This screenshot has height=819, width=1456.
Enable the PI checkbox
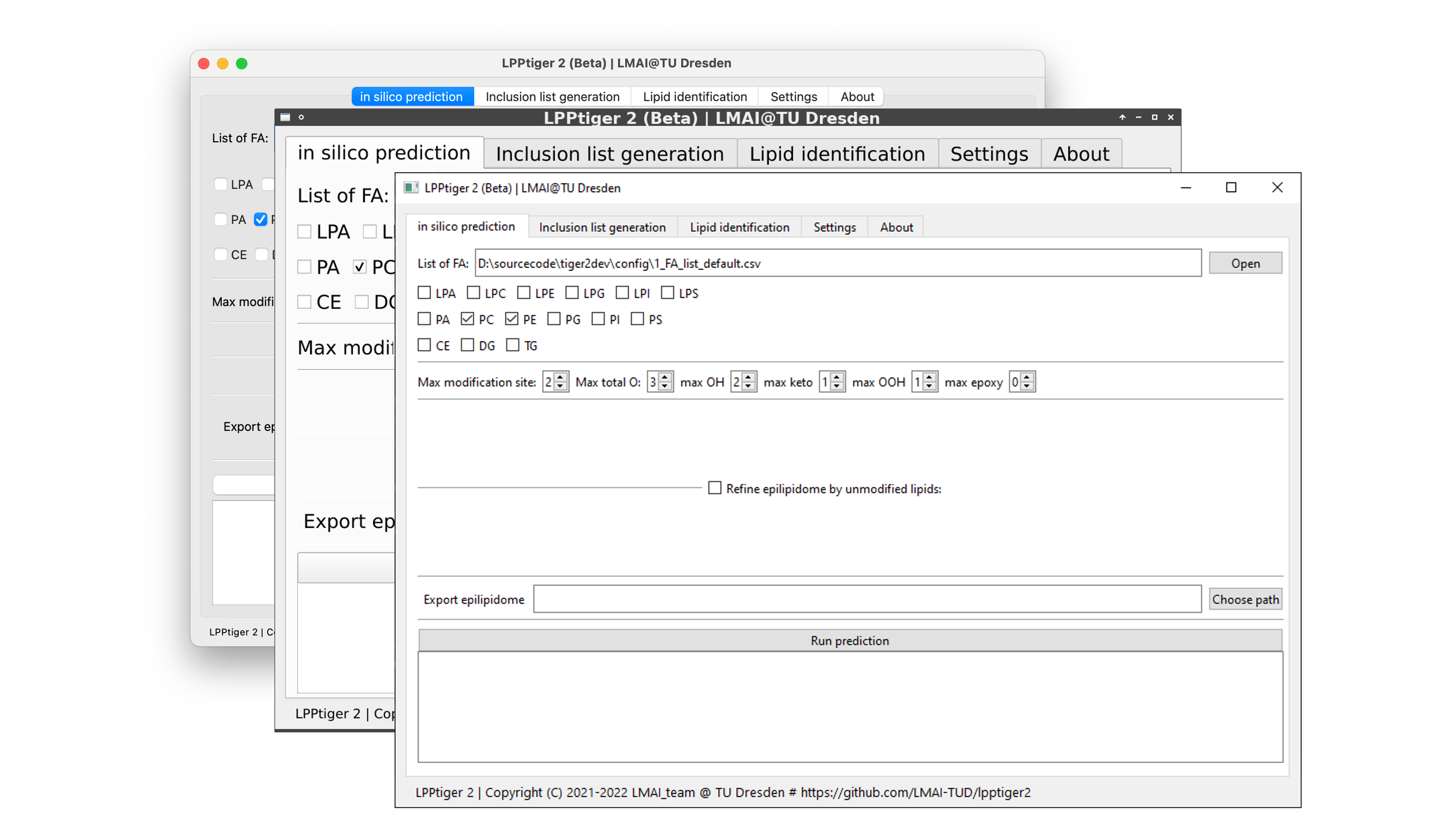[598, 319]
